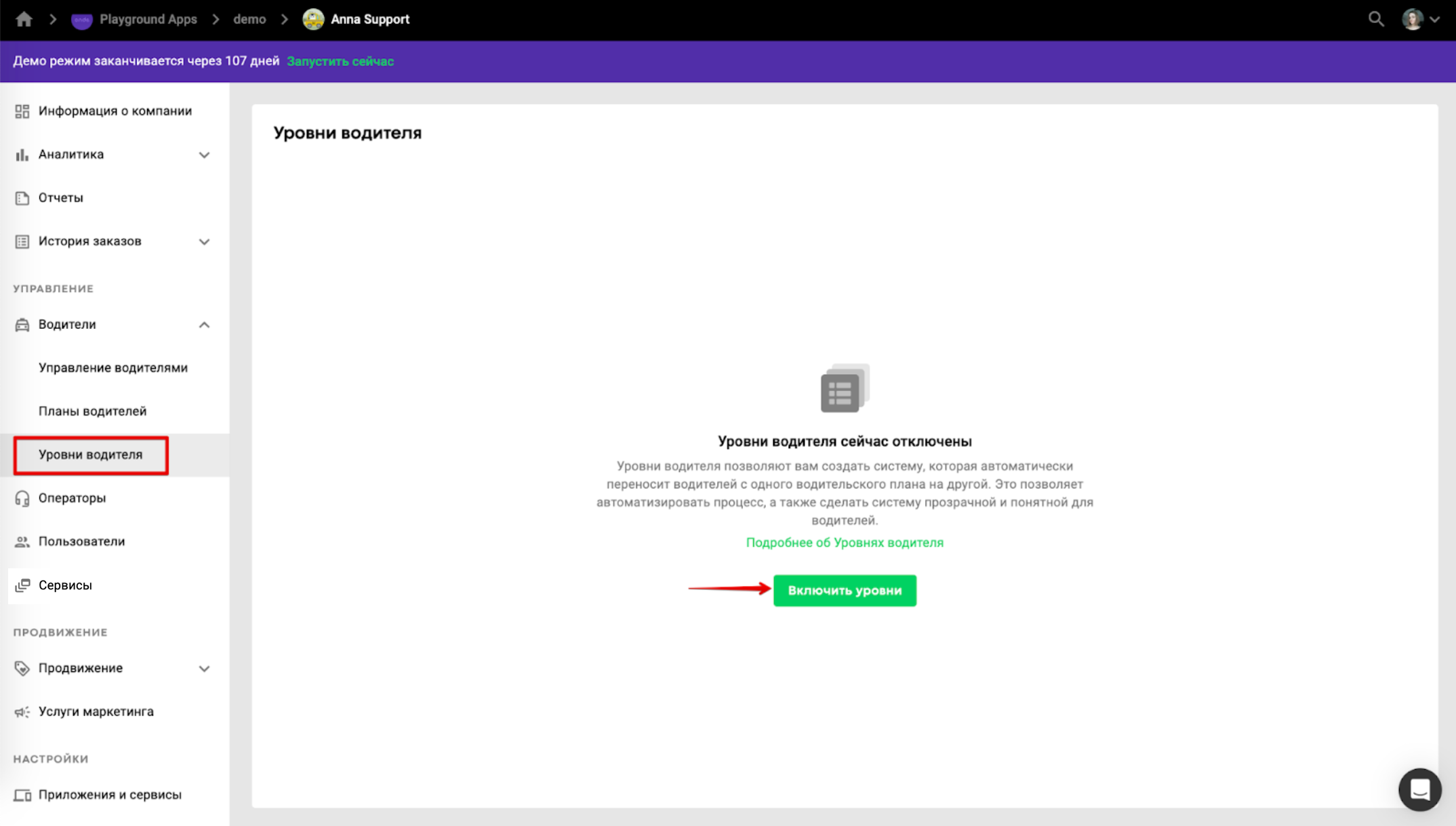Open the chat support widget icon
Viewport: 1456px width, 826px height.
(x=1419, y=789)
